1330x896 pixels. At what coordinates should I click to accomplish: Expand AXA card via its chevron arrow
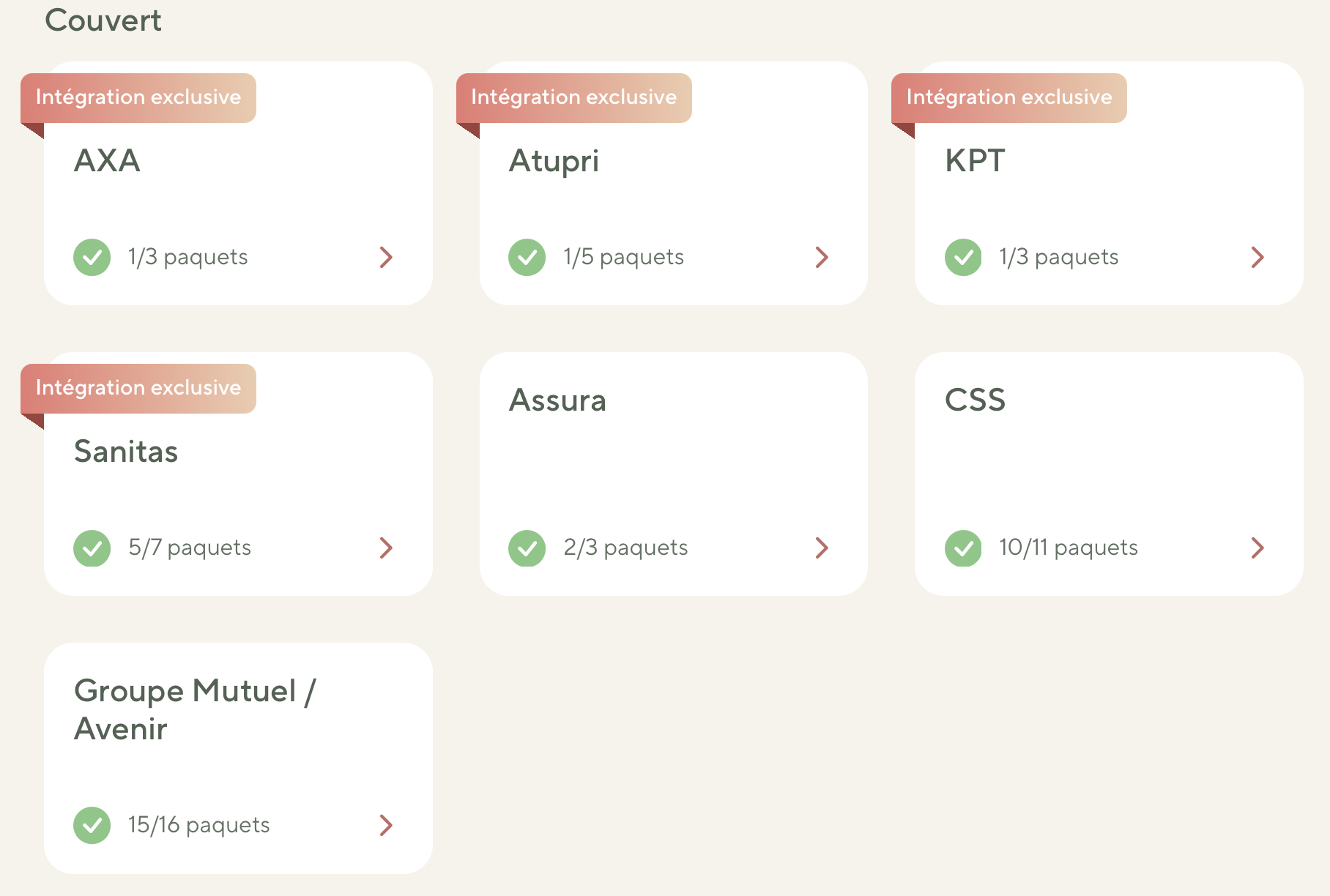point(386,257)
